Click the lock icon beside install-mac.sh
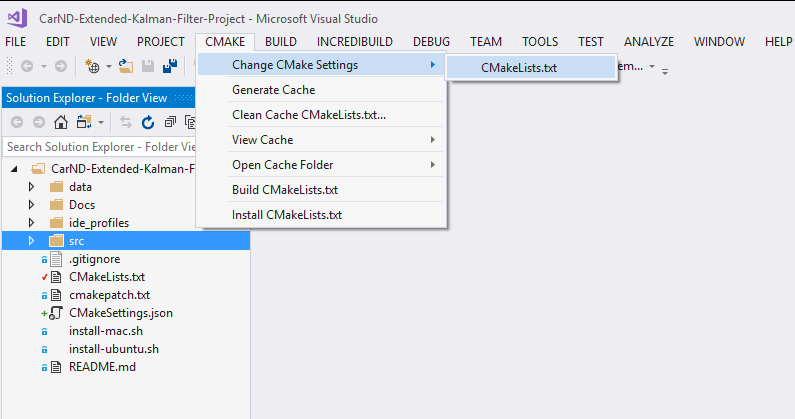This screenshot has height=419, width=795. click(44, 331)
